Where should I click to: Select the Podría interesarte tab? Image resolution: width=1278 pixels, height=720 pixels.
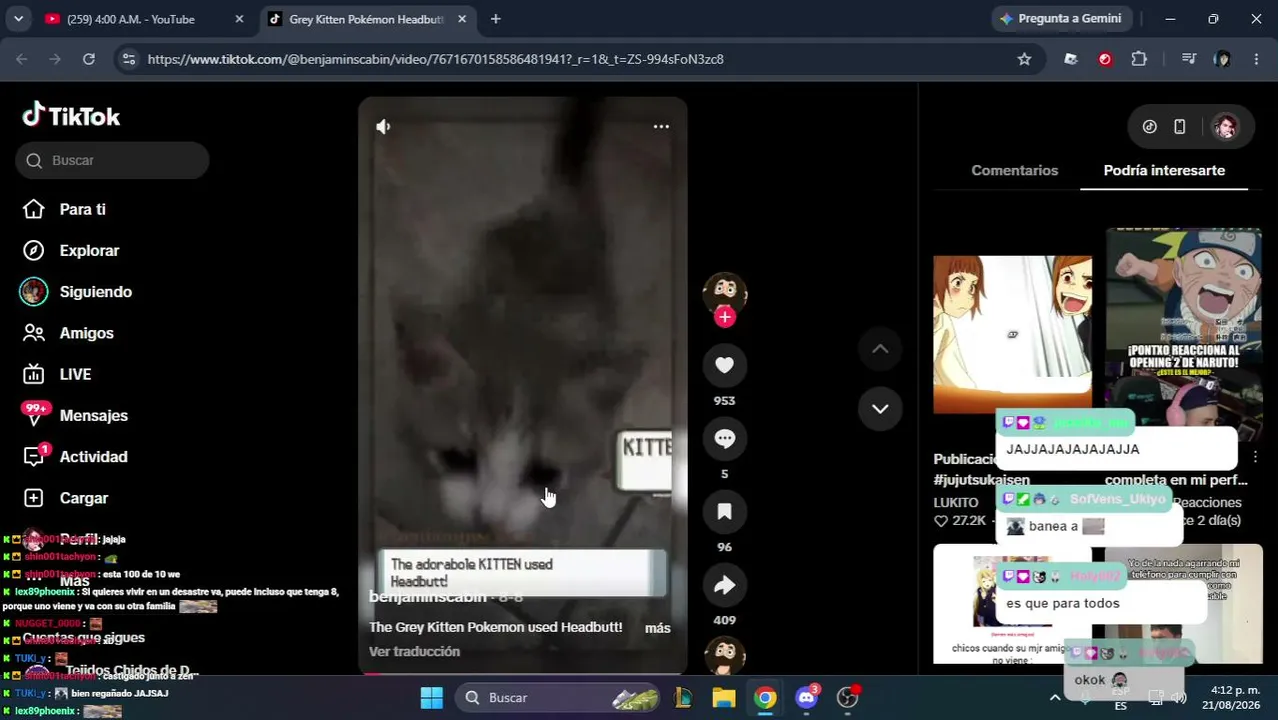pos(1164,170)
